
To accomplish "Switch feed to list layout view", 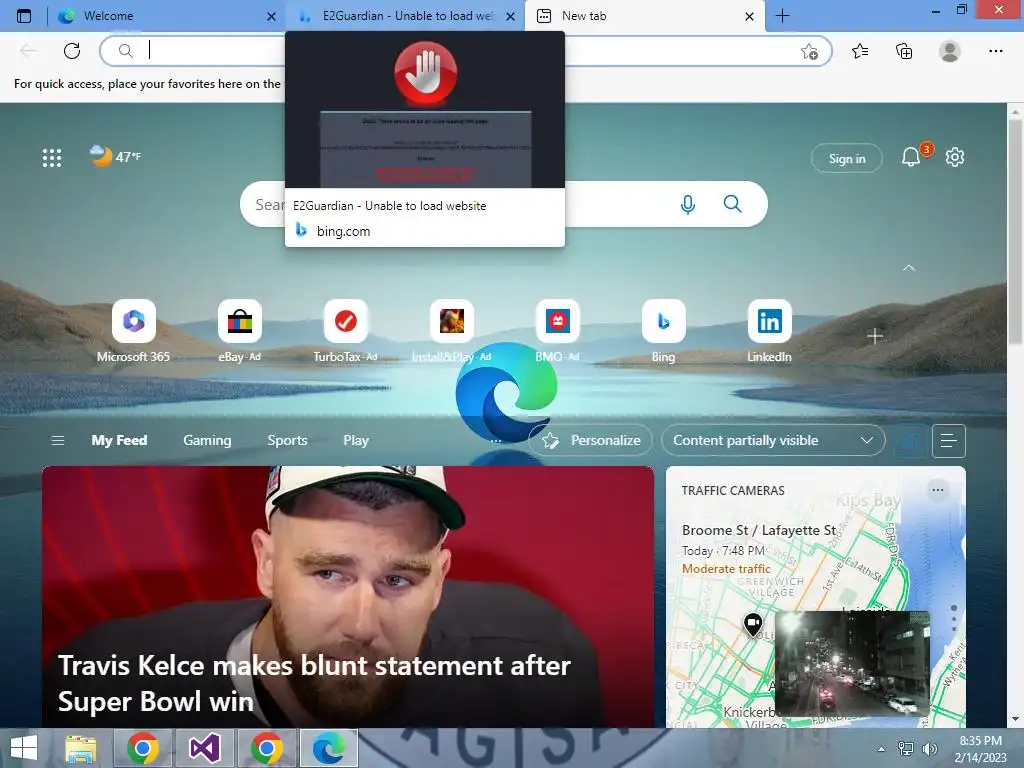I will point(949,441).
